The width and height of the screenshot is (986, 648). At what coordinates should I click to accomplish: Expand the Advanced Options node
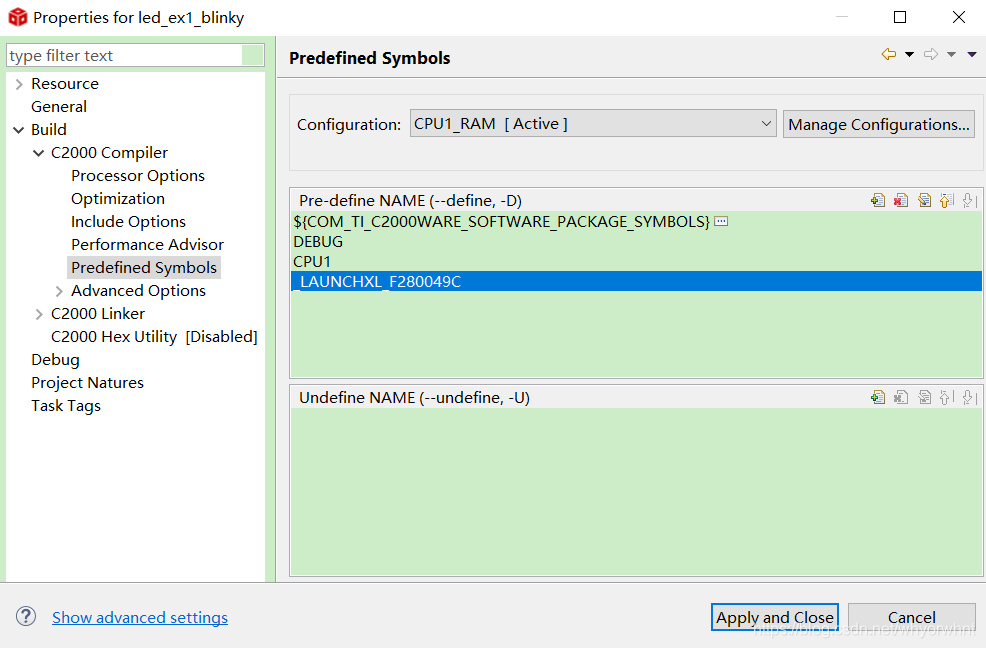point(59,291)
